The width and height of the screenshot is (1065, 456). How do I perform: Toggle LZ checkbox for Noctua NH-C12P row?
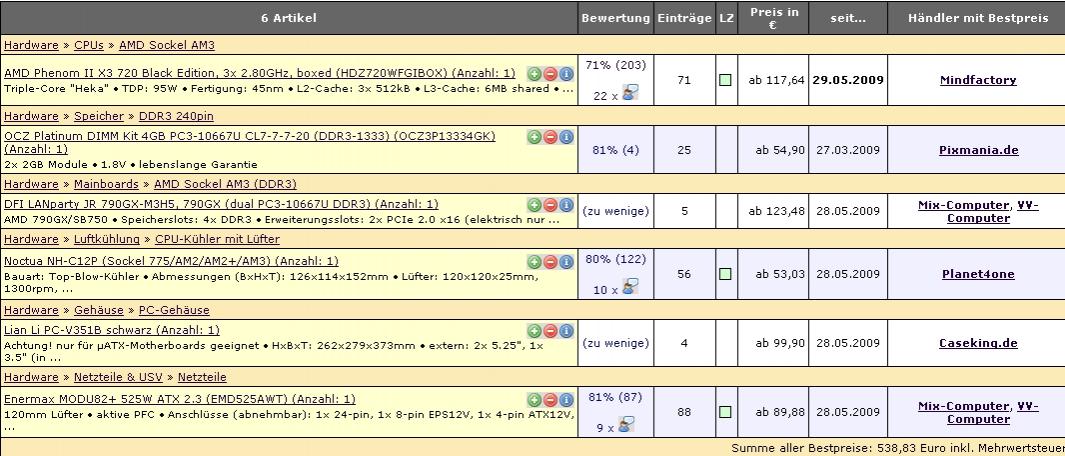(x=725, y=275)
